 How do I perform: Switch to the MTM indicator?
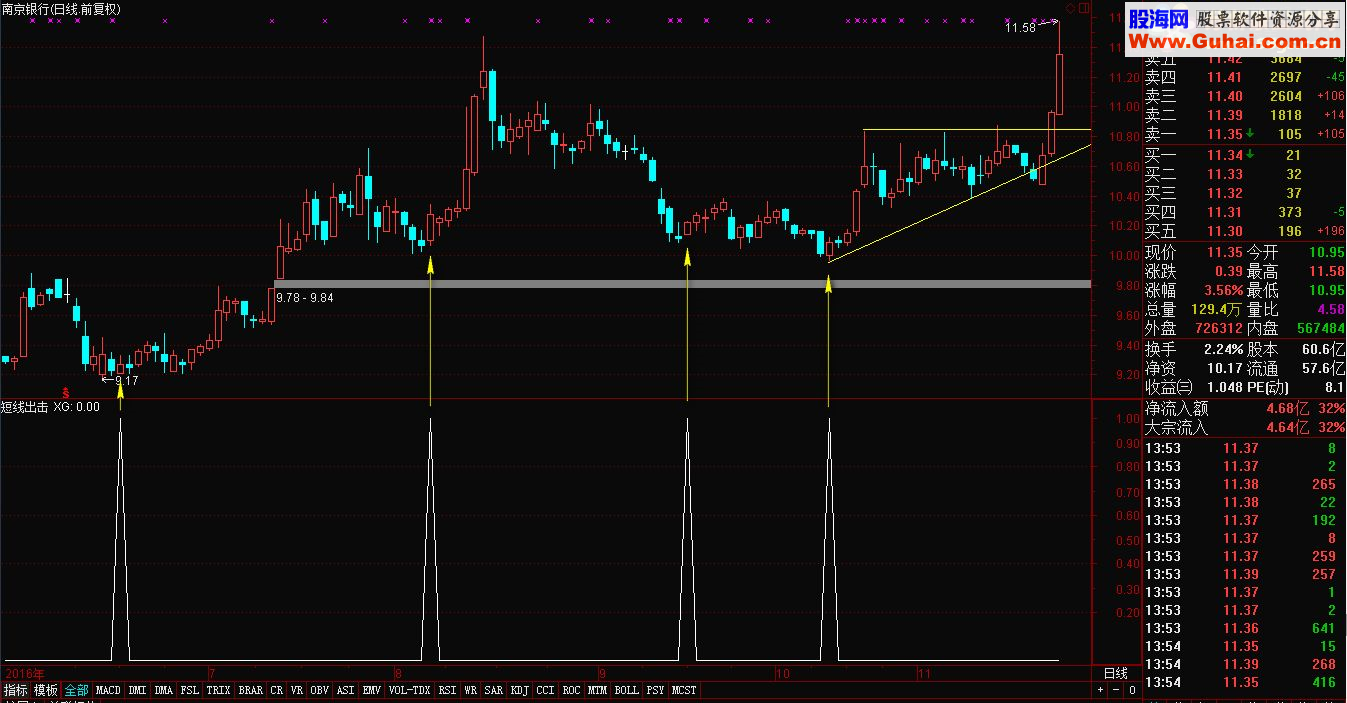point(598,690)
